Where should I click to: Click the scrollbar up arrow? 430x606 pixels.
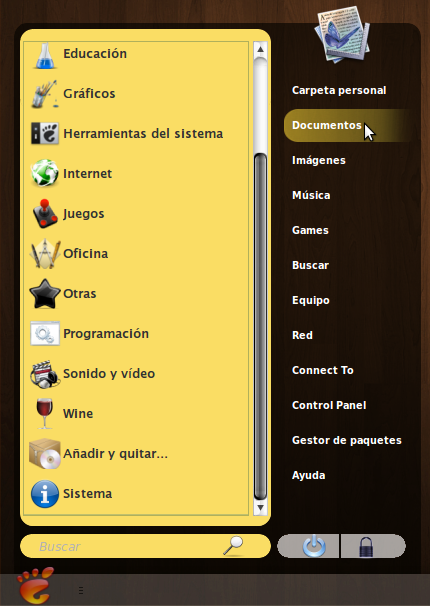(x=260, y=49)
